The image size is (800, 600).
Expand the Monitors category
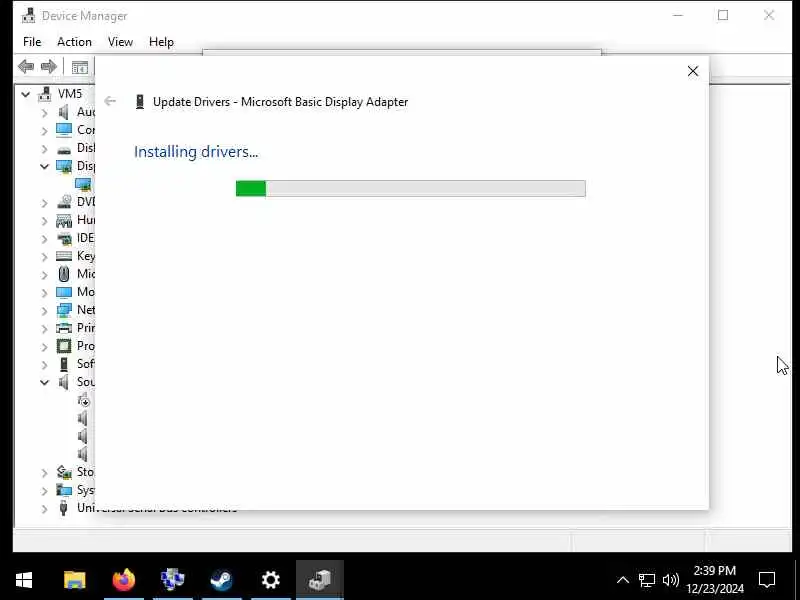[44, 292]
